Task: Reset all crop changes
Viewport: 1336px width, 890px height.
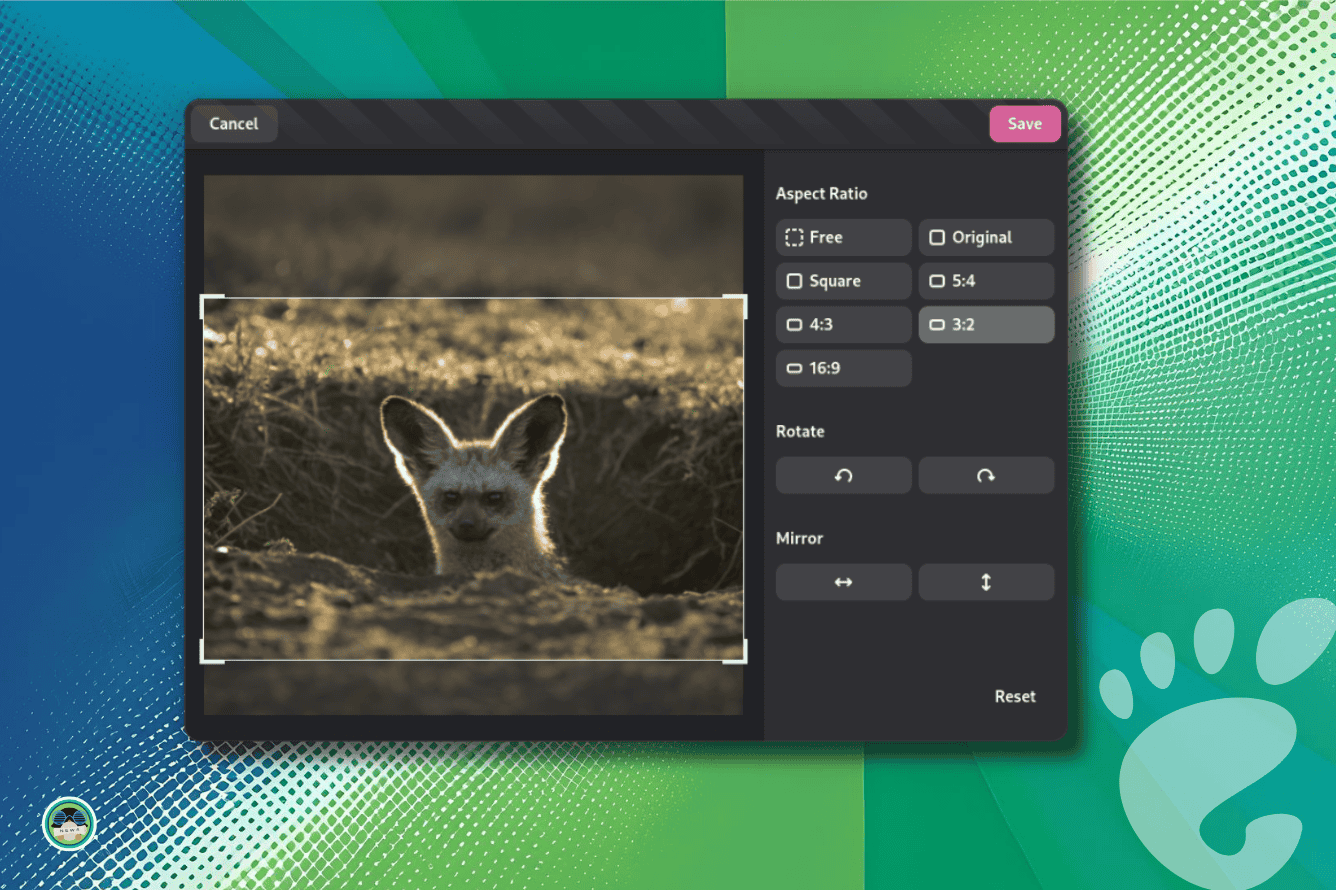Action: pyautogui.click(x=1015, y=696)
